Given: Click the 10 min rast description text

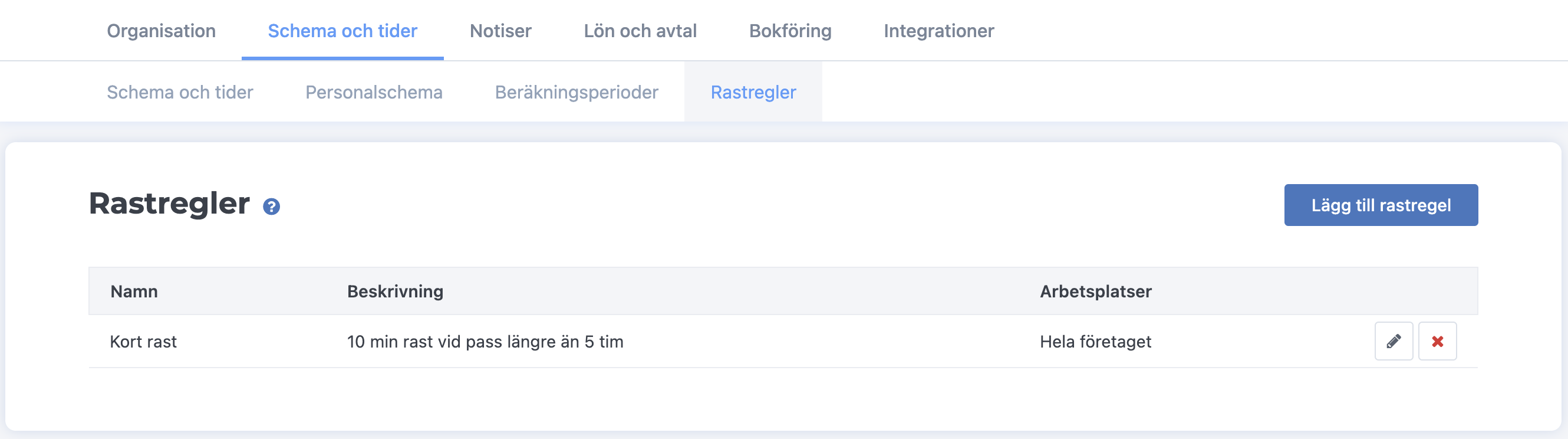Looking at the screenshot, I should click(485, 342).
